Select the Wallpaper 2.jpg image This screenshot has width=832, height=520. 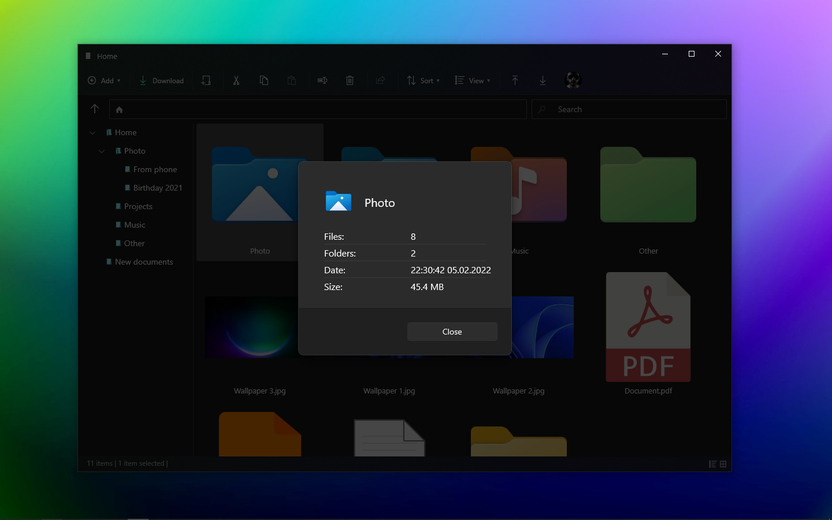point(542,327)
